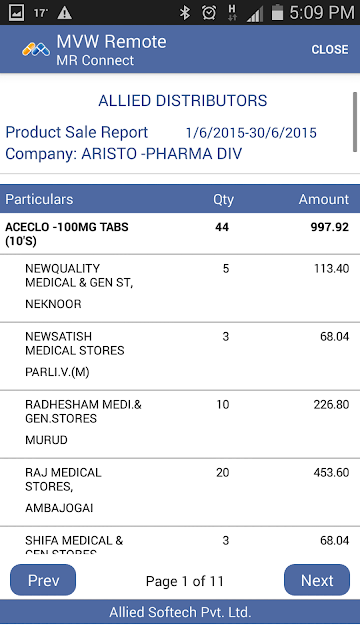Tap the battery icon in status bar

(277, 12)
